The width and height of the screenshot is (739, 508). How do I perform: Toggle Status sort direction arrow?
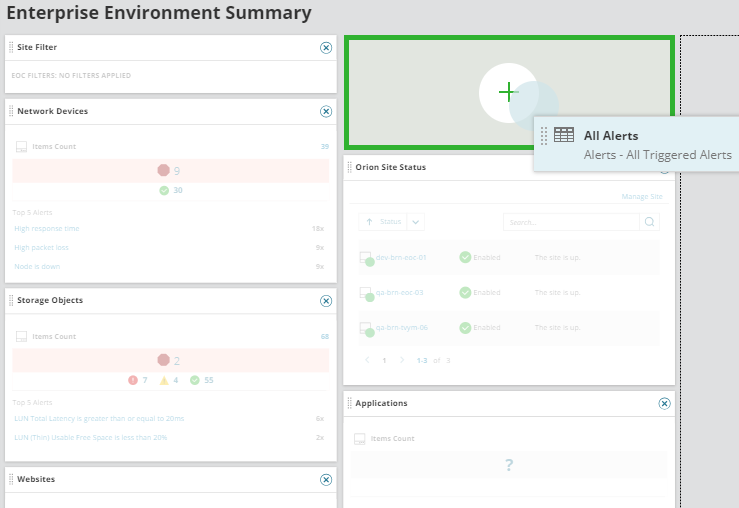point(369,222)
